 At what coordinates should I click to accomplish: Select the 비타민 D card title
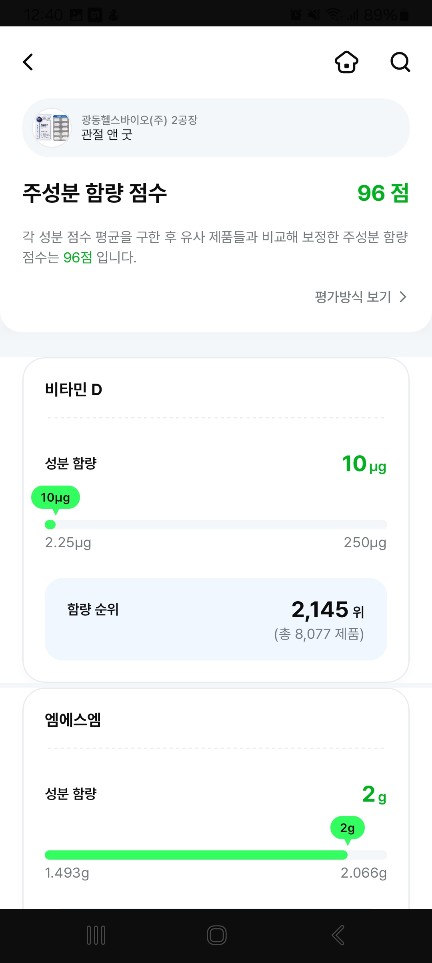point(73,389)
